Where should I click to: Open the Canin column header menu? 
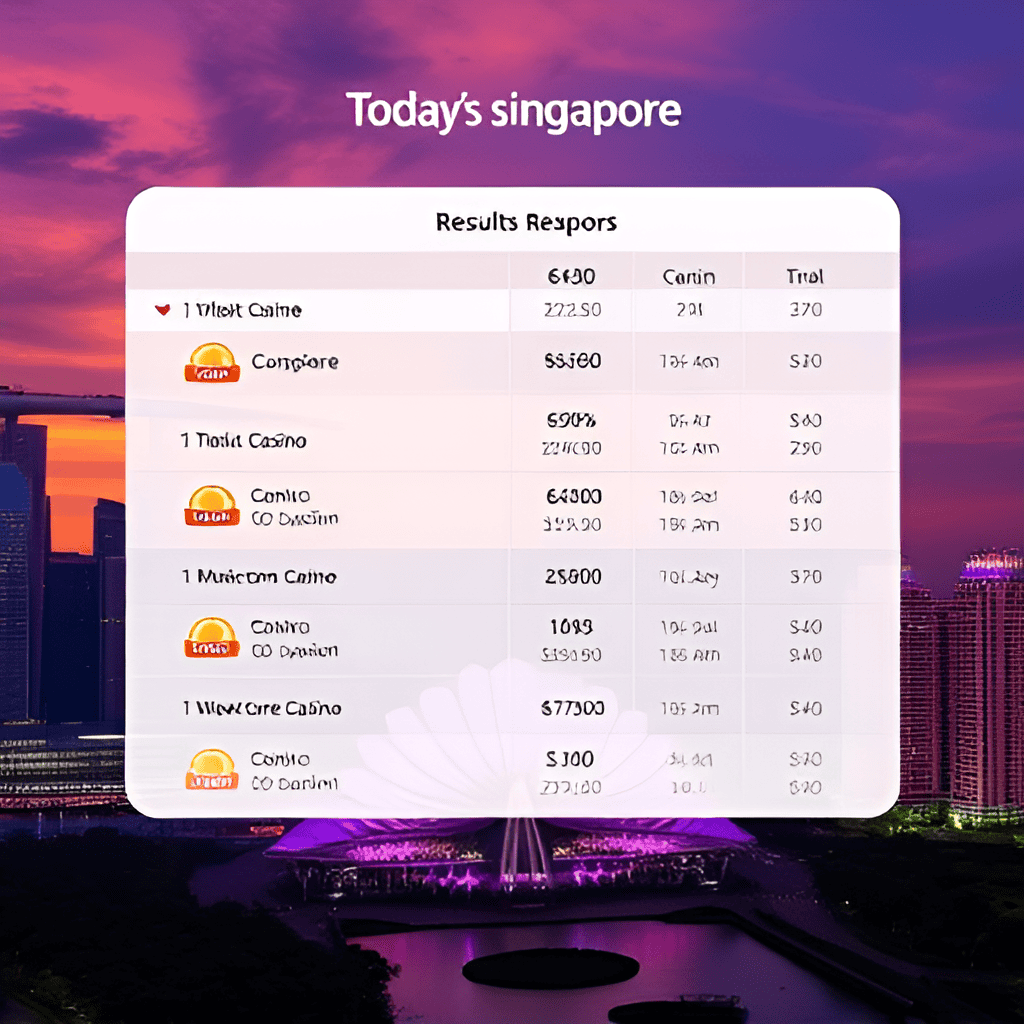click(689, 274)
